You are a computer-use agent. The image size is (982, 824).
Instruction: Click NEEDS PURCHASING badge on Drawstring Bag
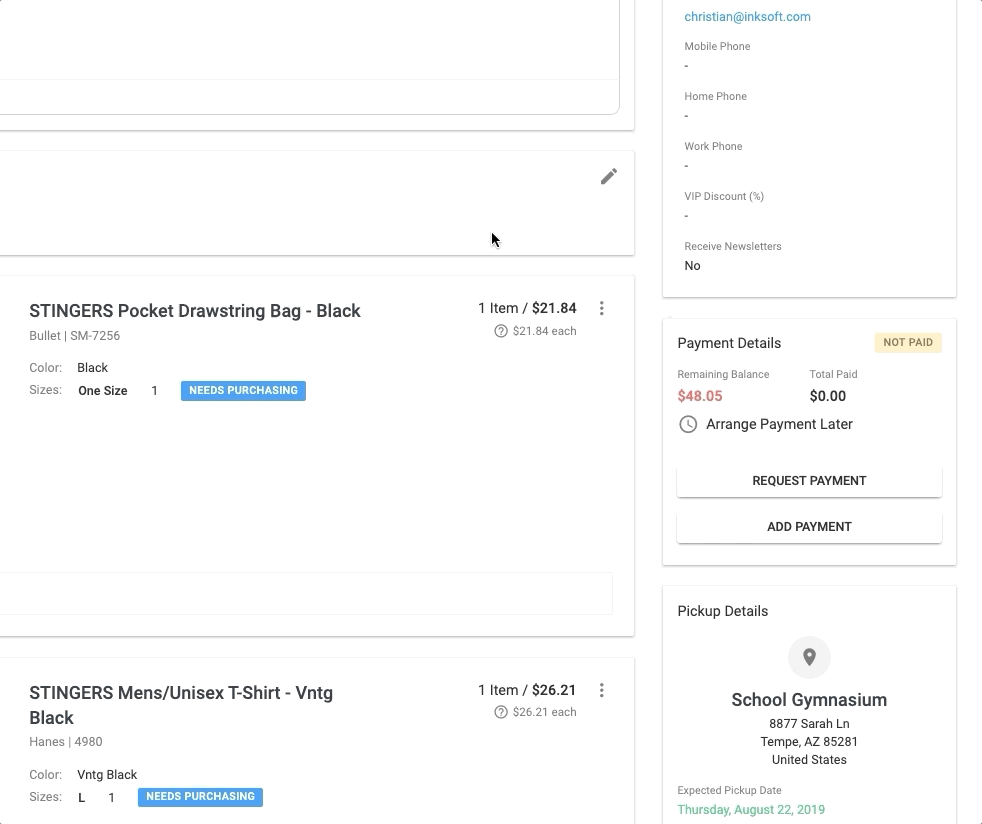click(x=243, y=391)
